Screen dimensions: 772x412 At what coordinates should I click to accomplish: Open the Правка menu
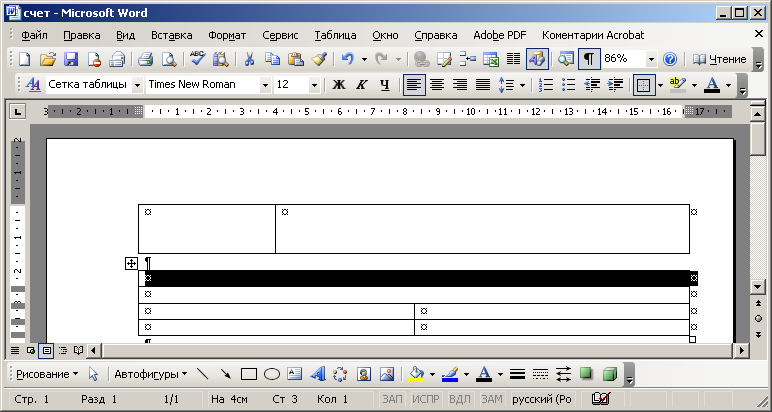click(x=82, y=35)
